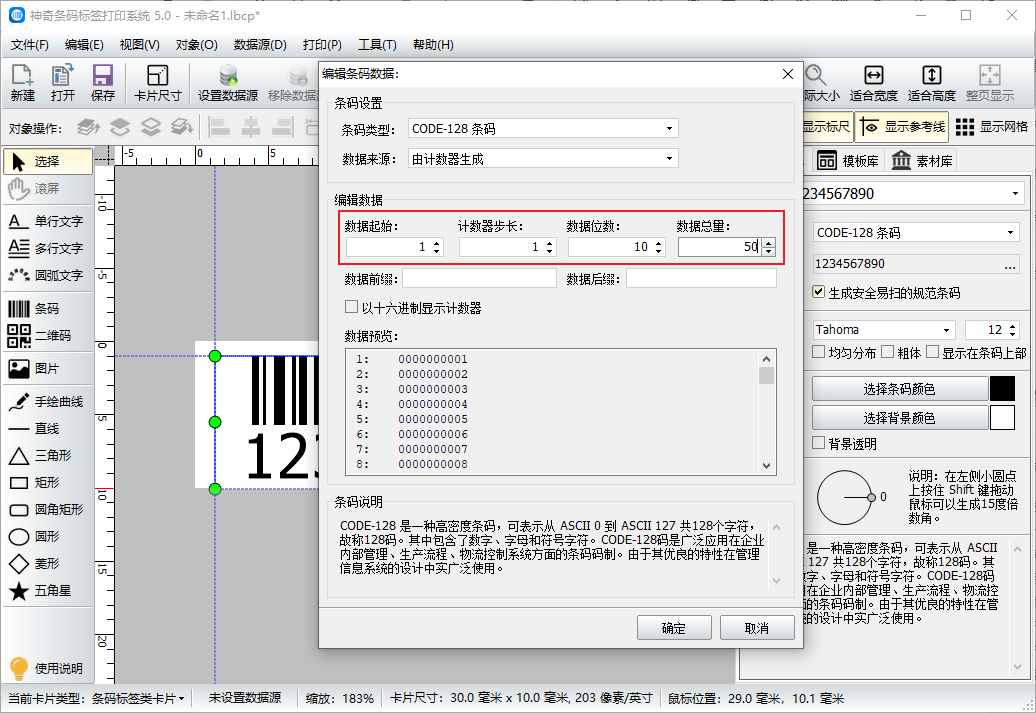The width and height of the screenshot is (1036, 713).
Task: Open Tahoma font dropdown
Action: point(884,330)
